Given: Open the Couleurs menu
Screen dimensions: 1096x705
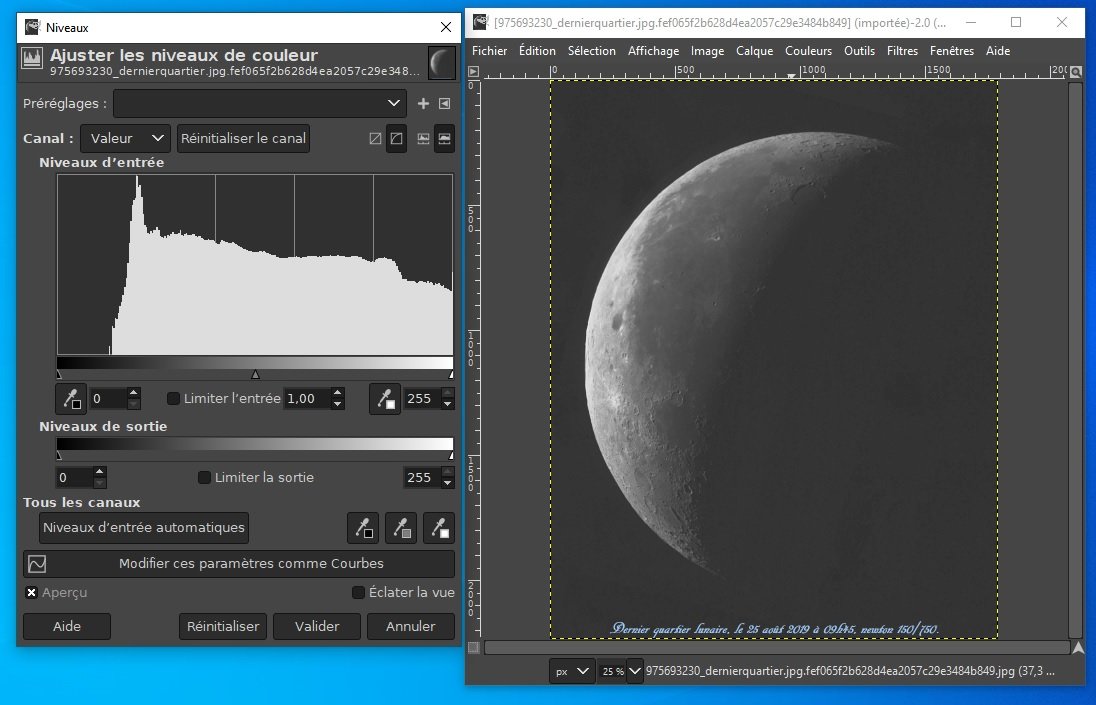Looking at the screenshot, I should (808, 51).
